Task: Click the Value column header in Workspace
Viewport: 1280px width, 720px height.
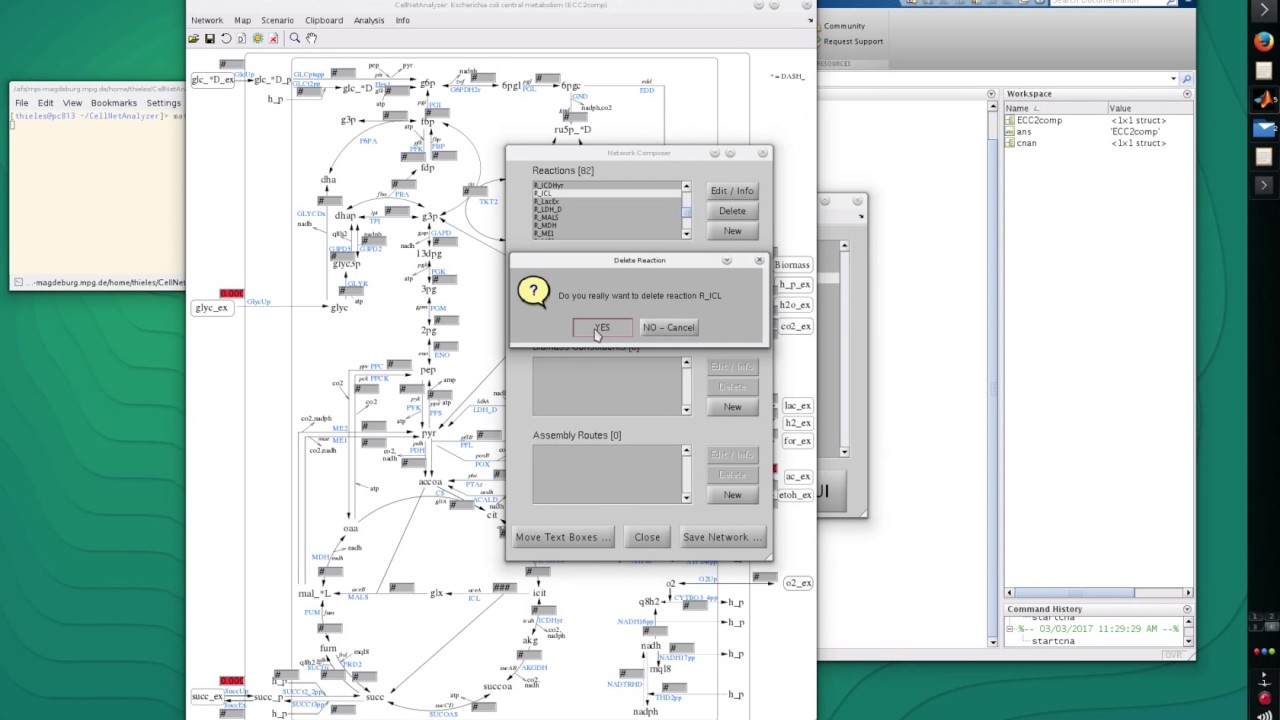Action: coord(1149,108)
